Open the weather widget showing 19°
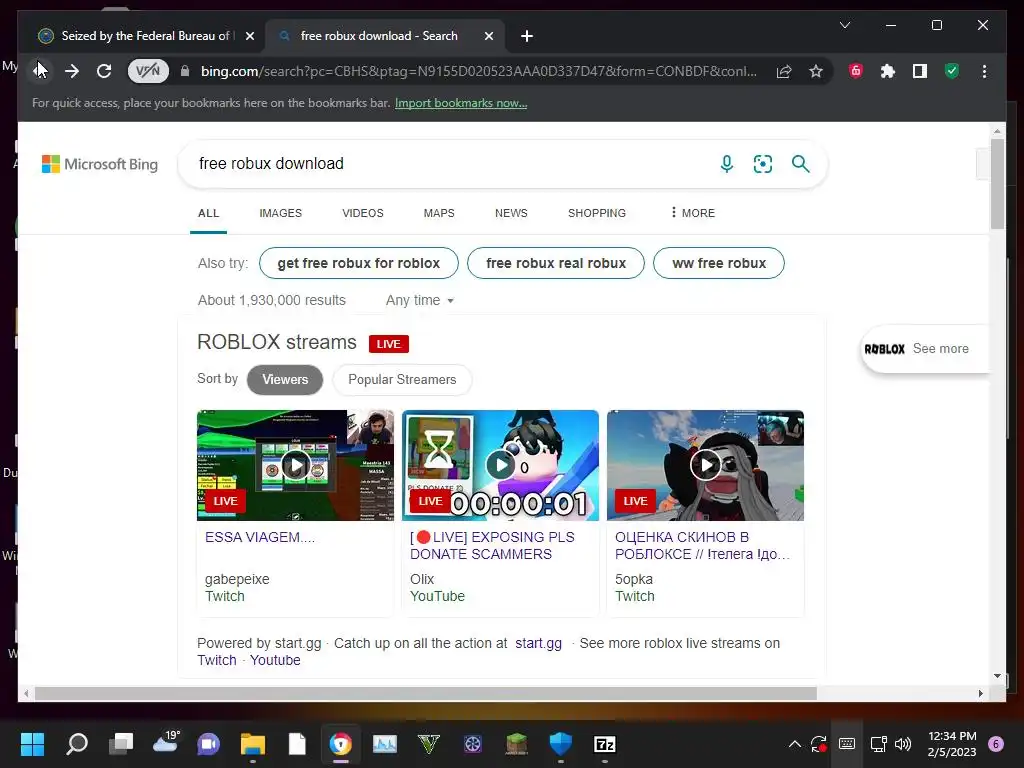The width and height of the screenshot is (1024, 768). pyautogui.click(x=166, y=743)
